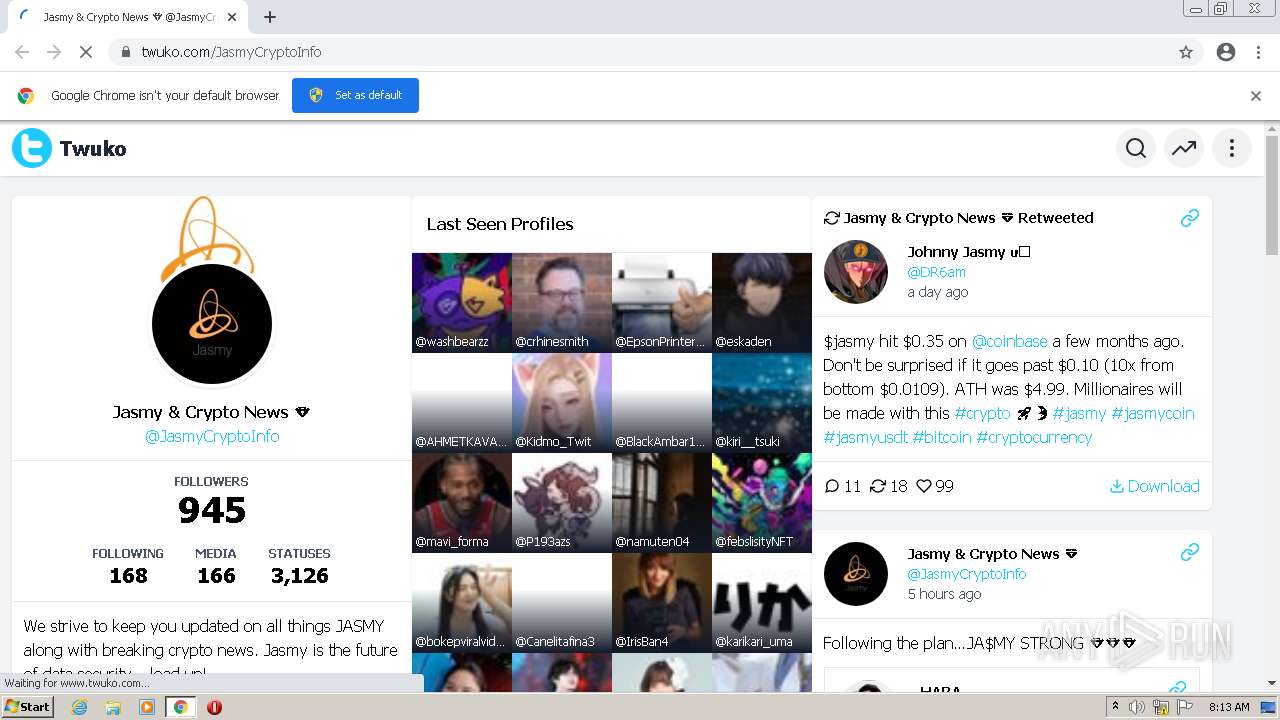
Task: Open @P193azs profile thumbnail
Action: 562,503
